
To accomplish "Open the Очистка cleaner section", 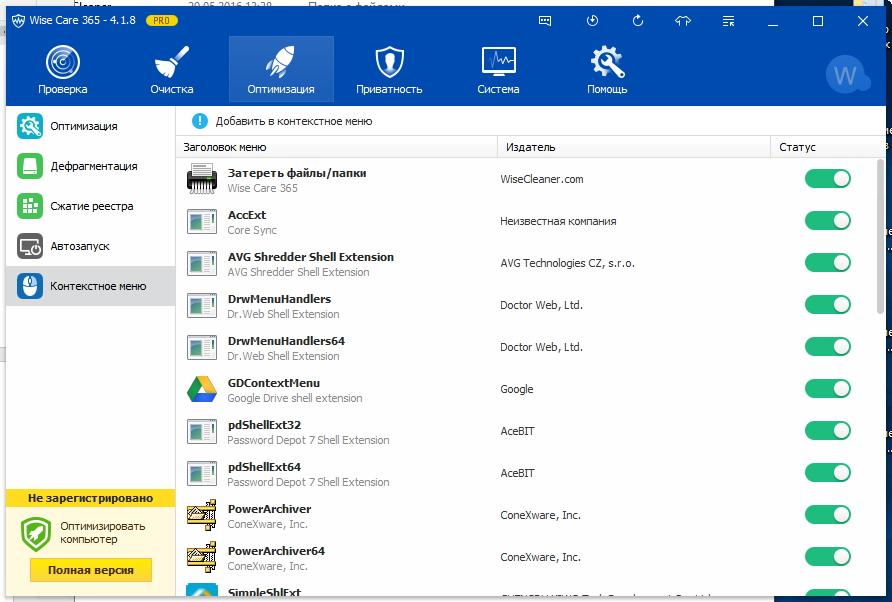I will 172,70.
